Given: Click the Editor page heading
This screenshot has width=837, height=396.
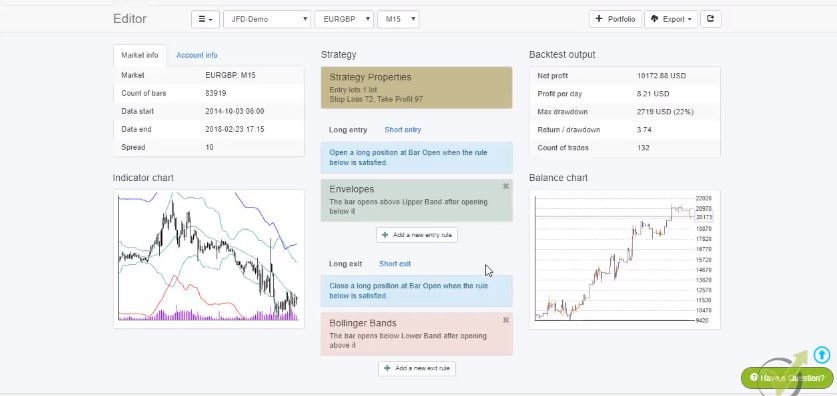Looking at the screenshot, I should click(x=130, y=19).
